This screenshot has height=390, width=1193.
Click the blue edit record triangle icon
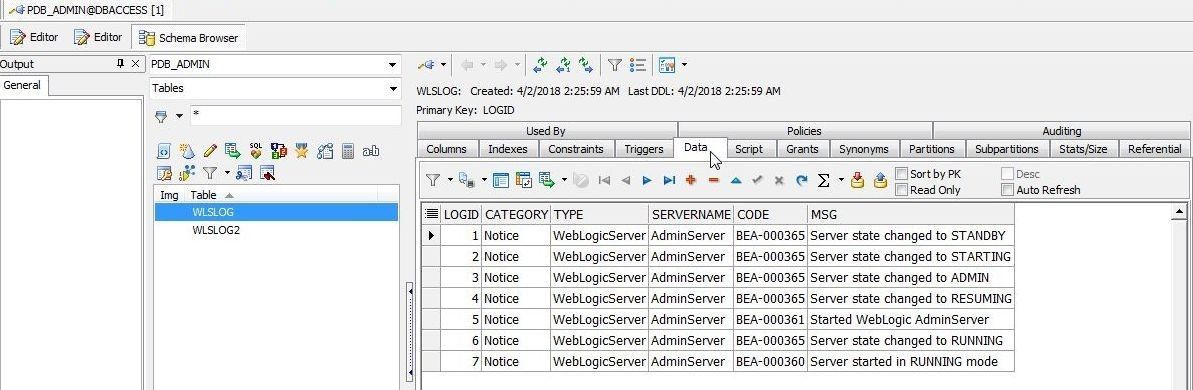click(736, 181)
